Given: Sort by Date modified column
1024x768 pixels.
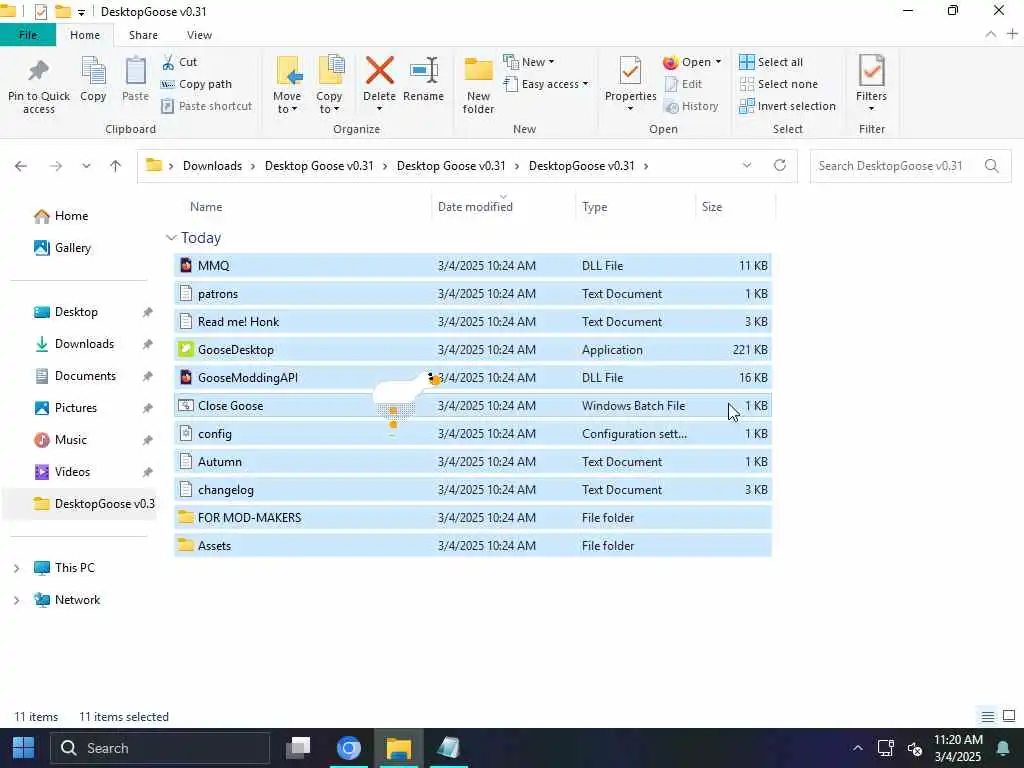Looking at the screenshot, I should click(475, 207).
